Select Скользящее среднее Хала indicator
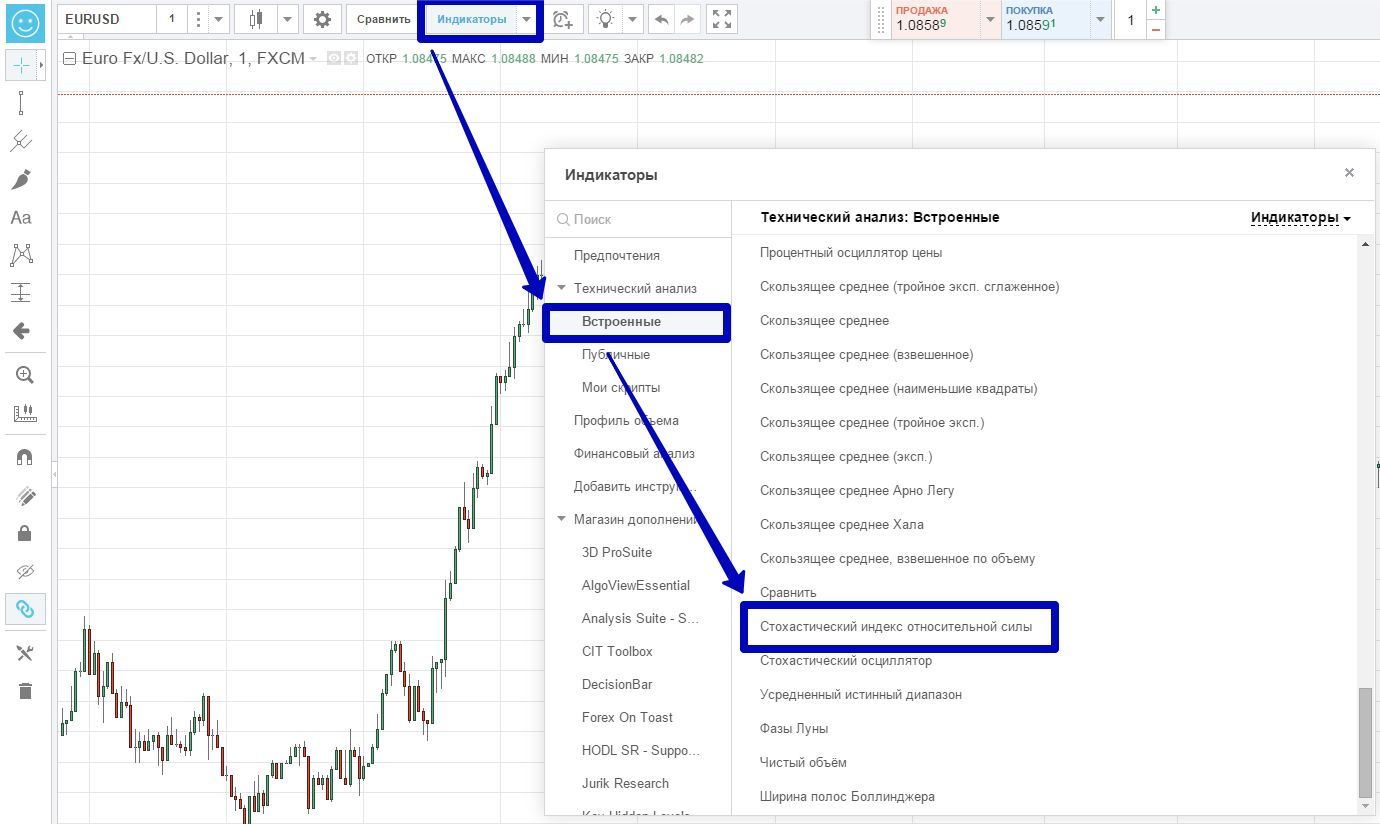The image size is (1380, 824). pyautogui.click(x=842, y=524)
